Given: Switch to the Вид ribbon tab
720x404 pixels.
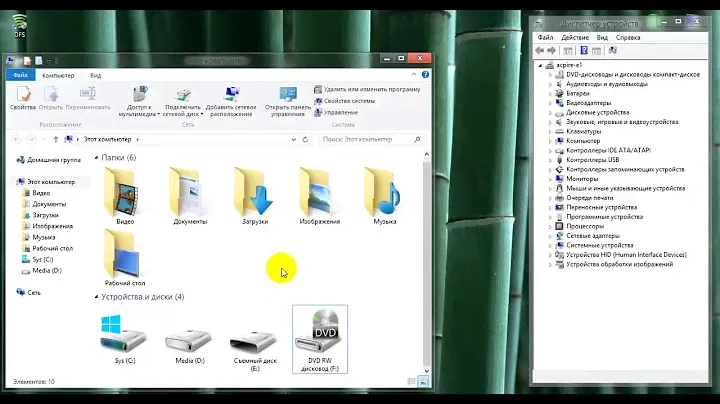Looking at the screenshot, I should [x=95, y=75].
